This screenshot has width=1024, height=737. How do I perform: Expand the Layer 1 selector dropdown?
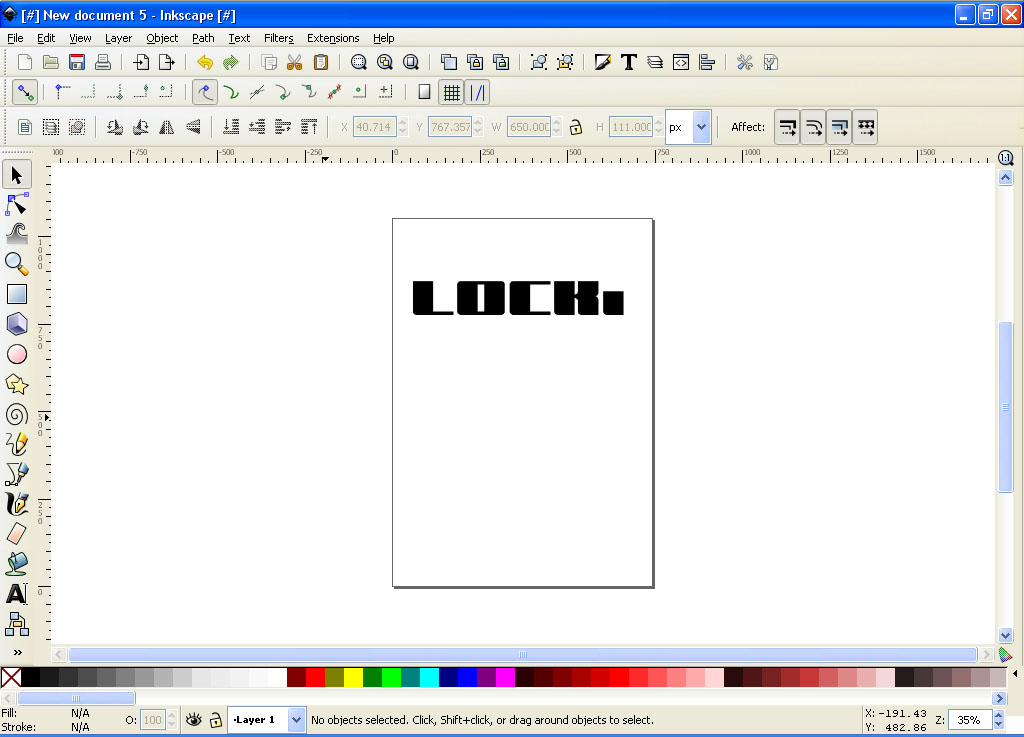[x=296, y=719]
